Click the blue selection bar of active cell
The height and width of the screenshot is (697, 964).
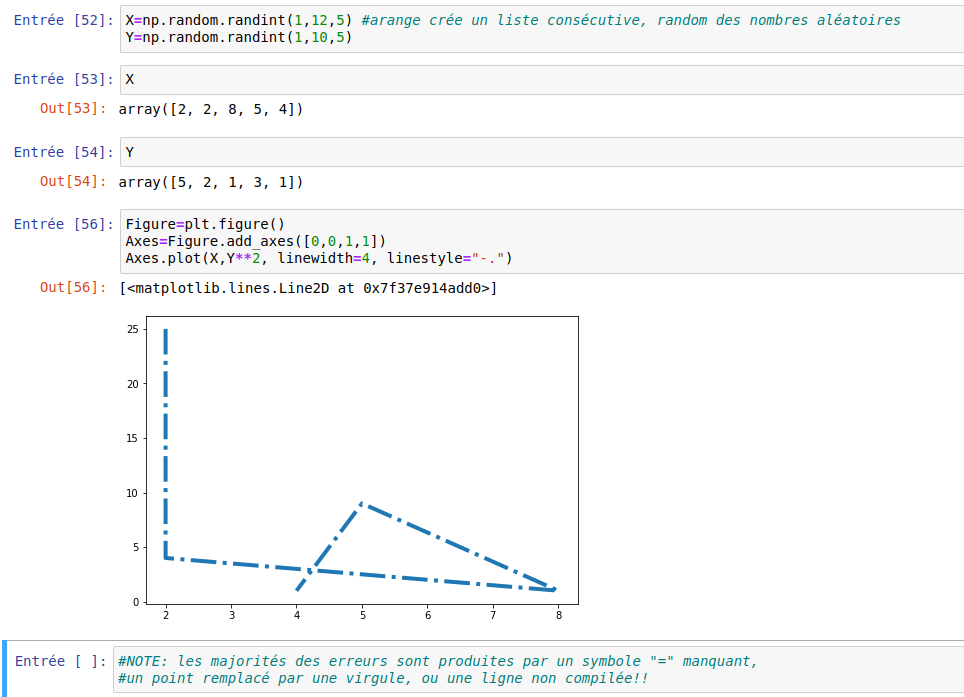(x=6, y=669)
